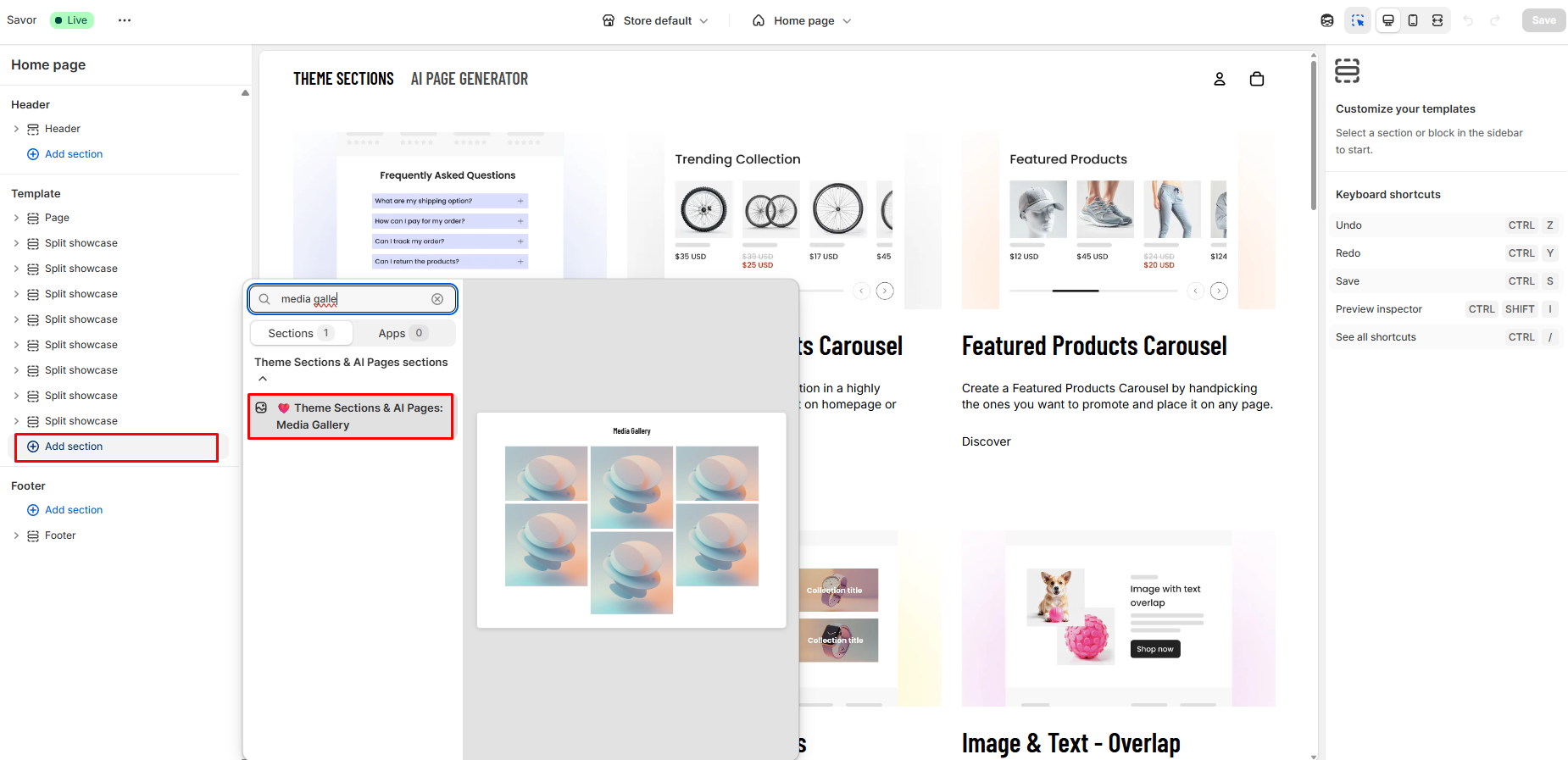The width and height of the screenshot is (1568, 760).
Task: Click the sidekick assistant icon in top bar
Action: coord(1327,20)
